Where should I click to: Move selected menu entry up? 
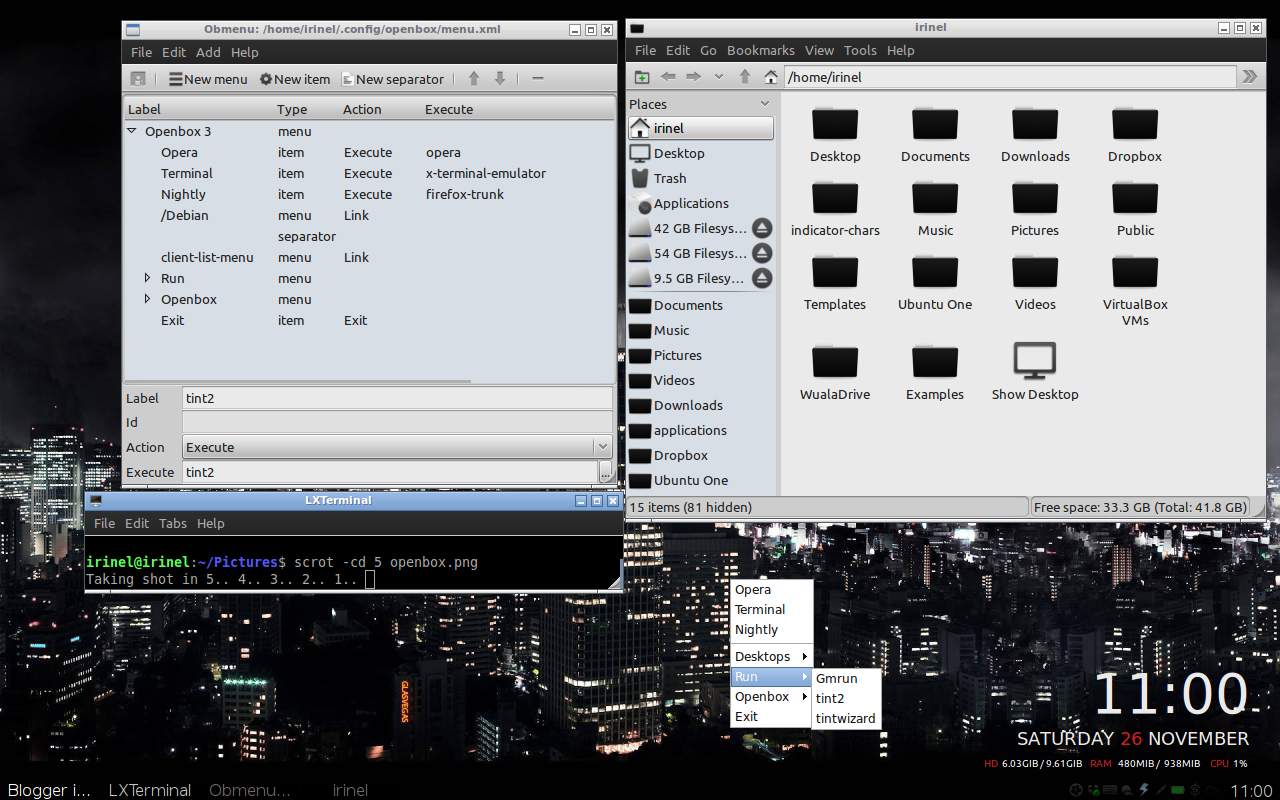tap(473, 79)
